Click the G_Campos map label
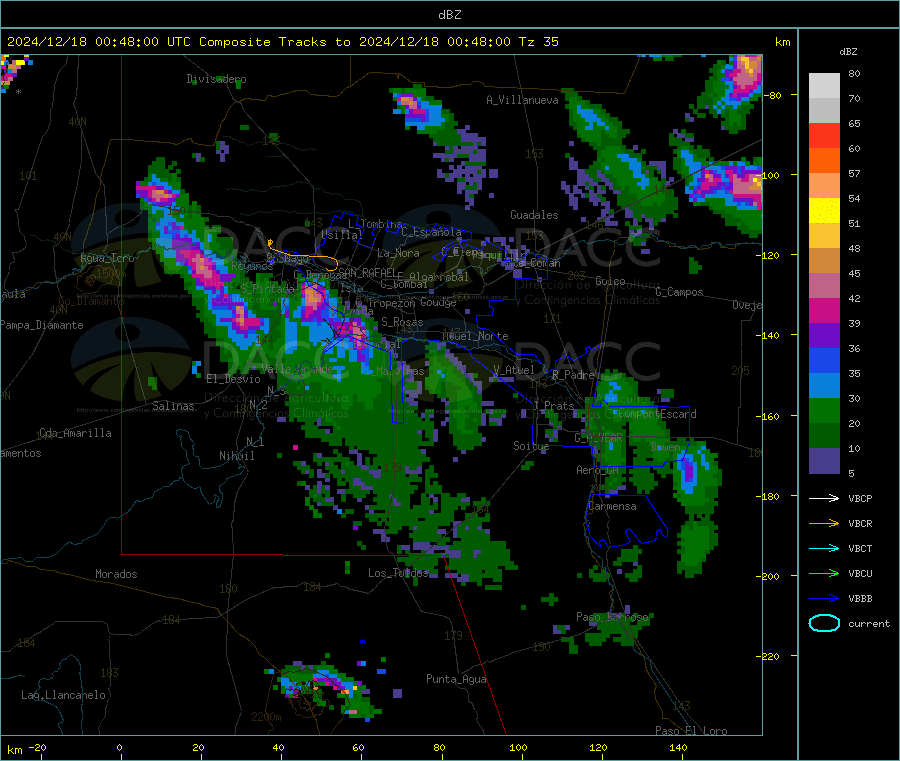The height and width of the screenshot is (761, 900). (x=679, y=292)
